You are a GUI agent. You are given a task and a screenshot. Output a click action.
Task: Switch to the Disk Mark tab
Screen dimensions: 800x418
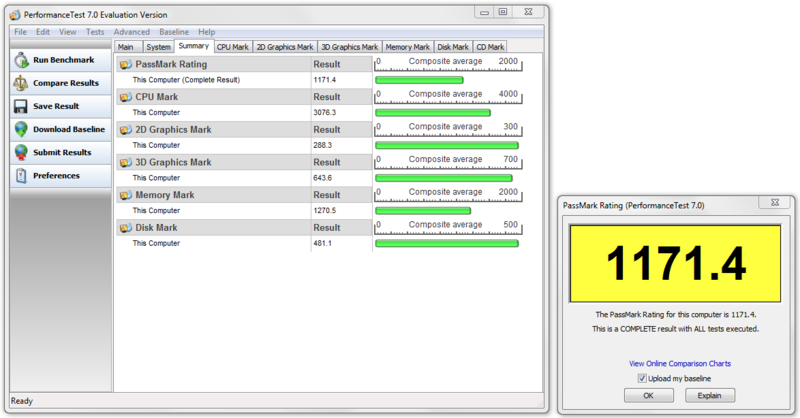click(x=453, y=47)
